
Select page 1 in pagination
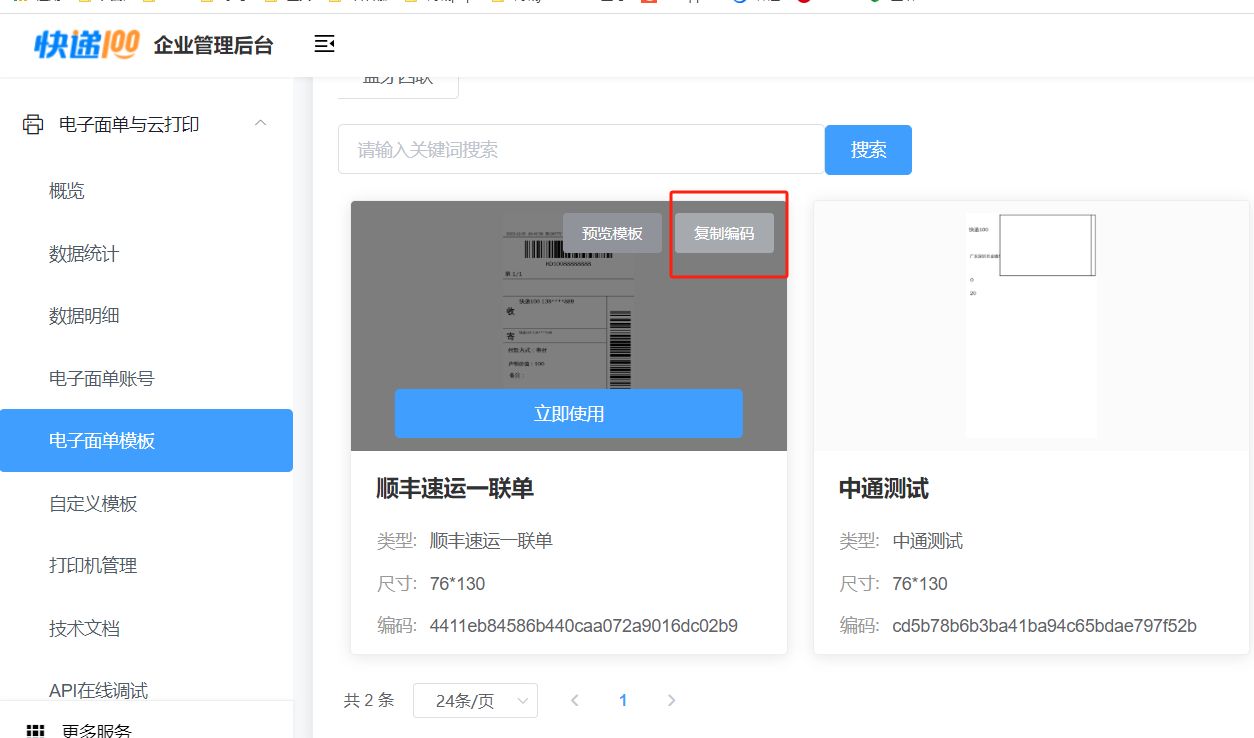click(623, 700)
